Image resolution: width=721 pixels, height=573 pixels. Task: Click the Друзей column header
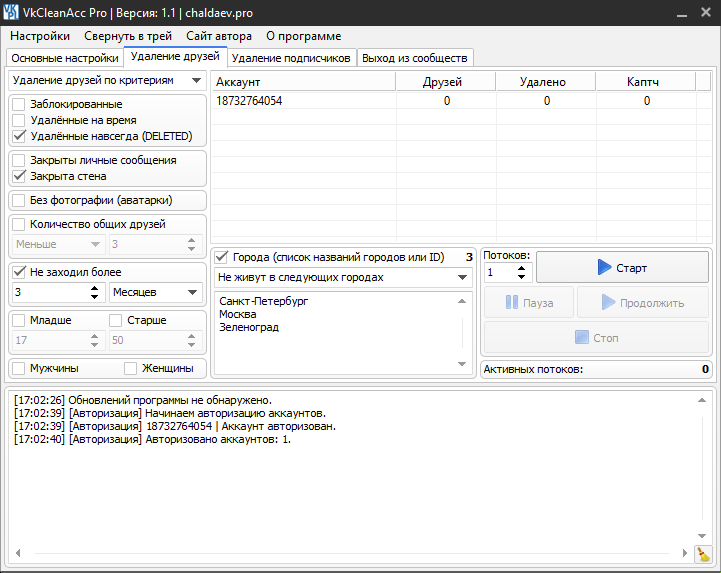[x=446, y=82]
